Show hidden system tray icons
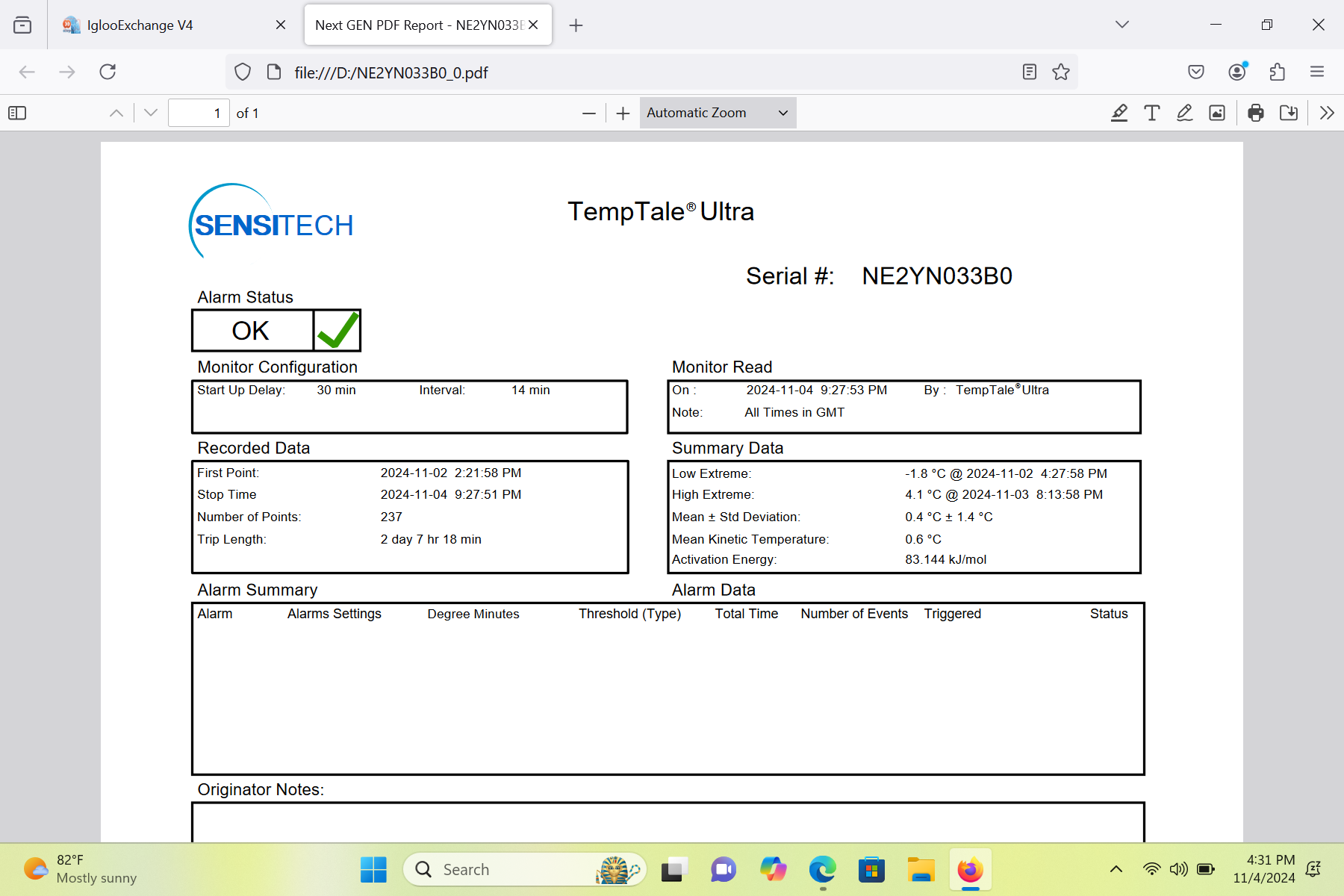1344x896 pixels. (x=1116, y=869)
